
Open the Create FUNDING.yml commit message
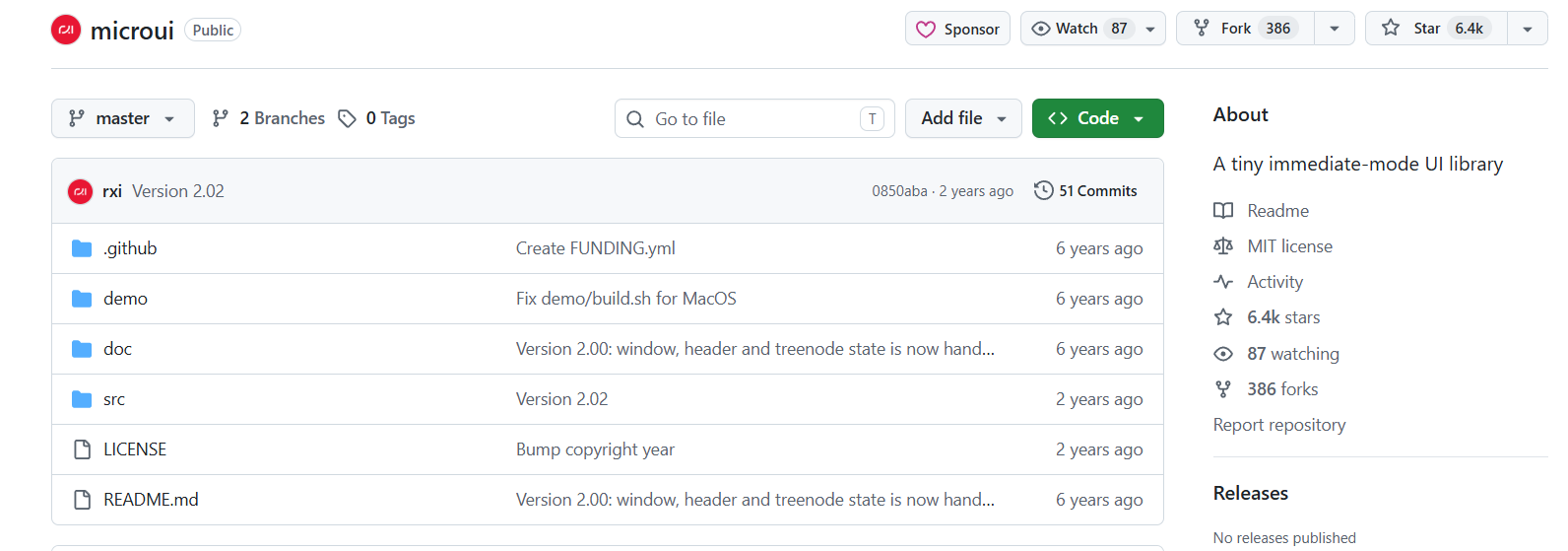(596, 248)
